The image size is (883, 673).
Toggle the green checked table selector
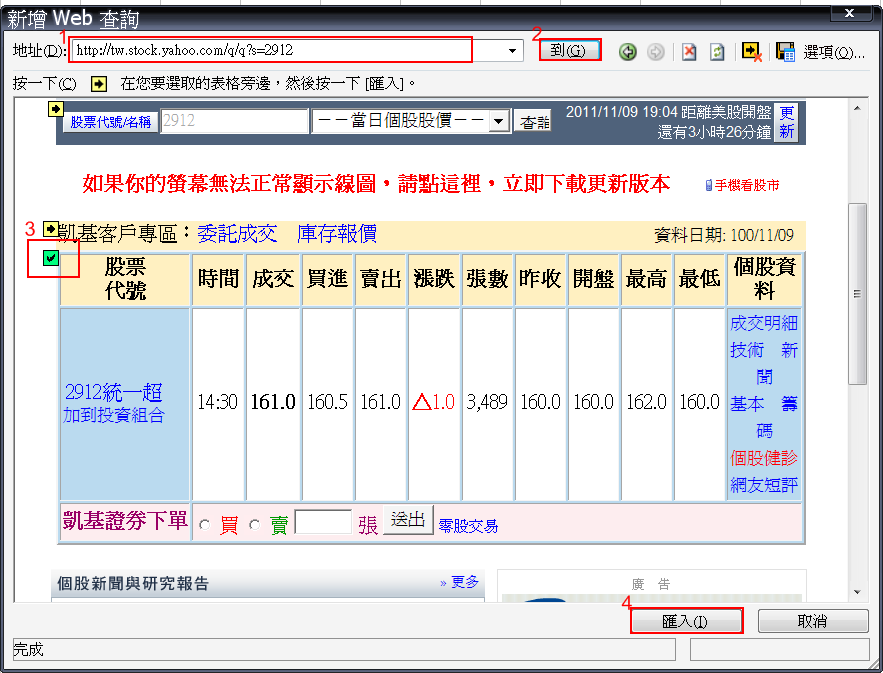pos(51,258)
